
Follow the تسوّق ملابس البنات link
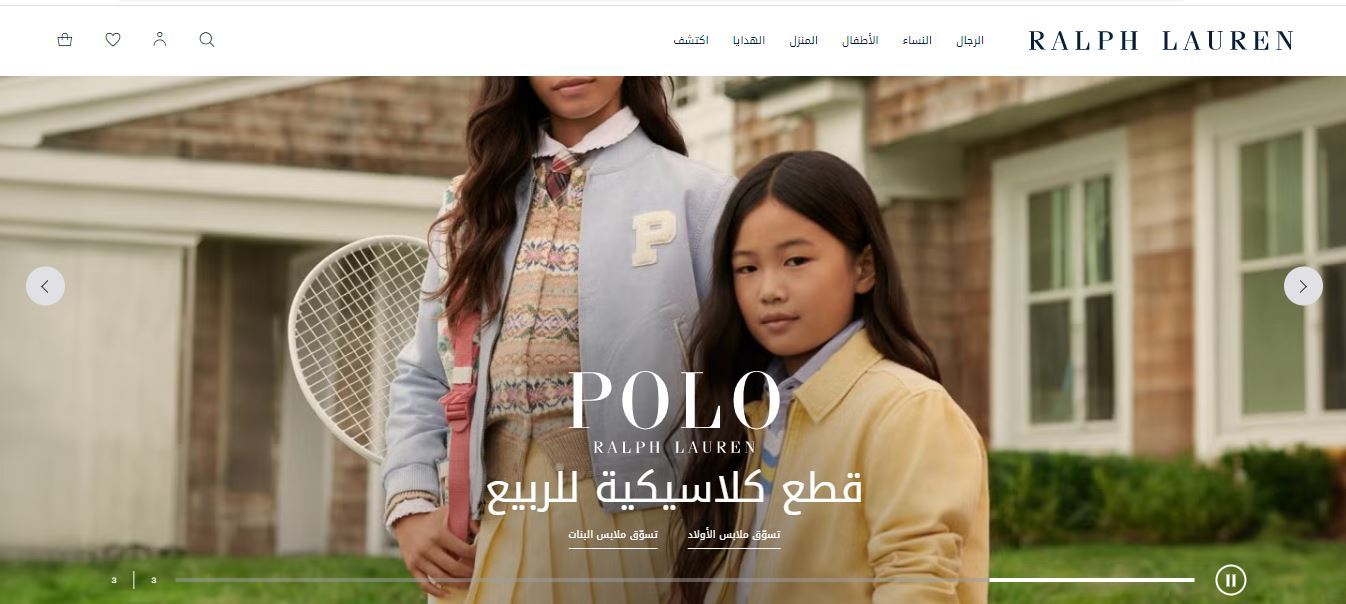coord(613,536)
